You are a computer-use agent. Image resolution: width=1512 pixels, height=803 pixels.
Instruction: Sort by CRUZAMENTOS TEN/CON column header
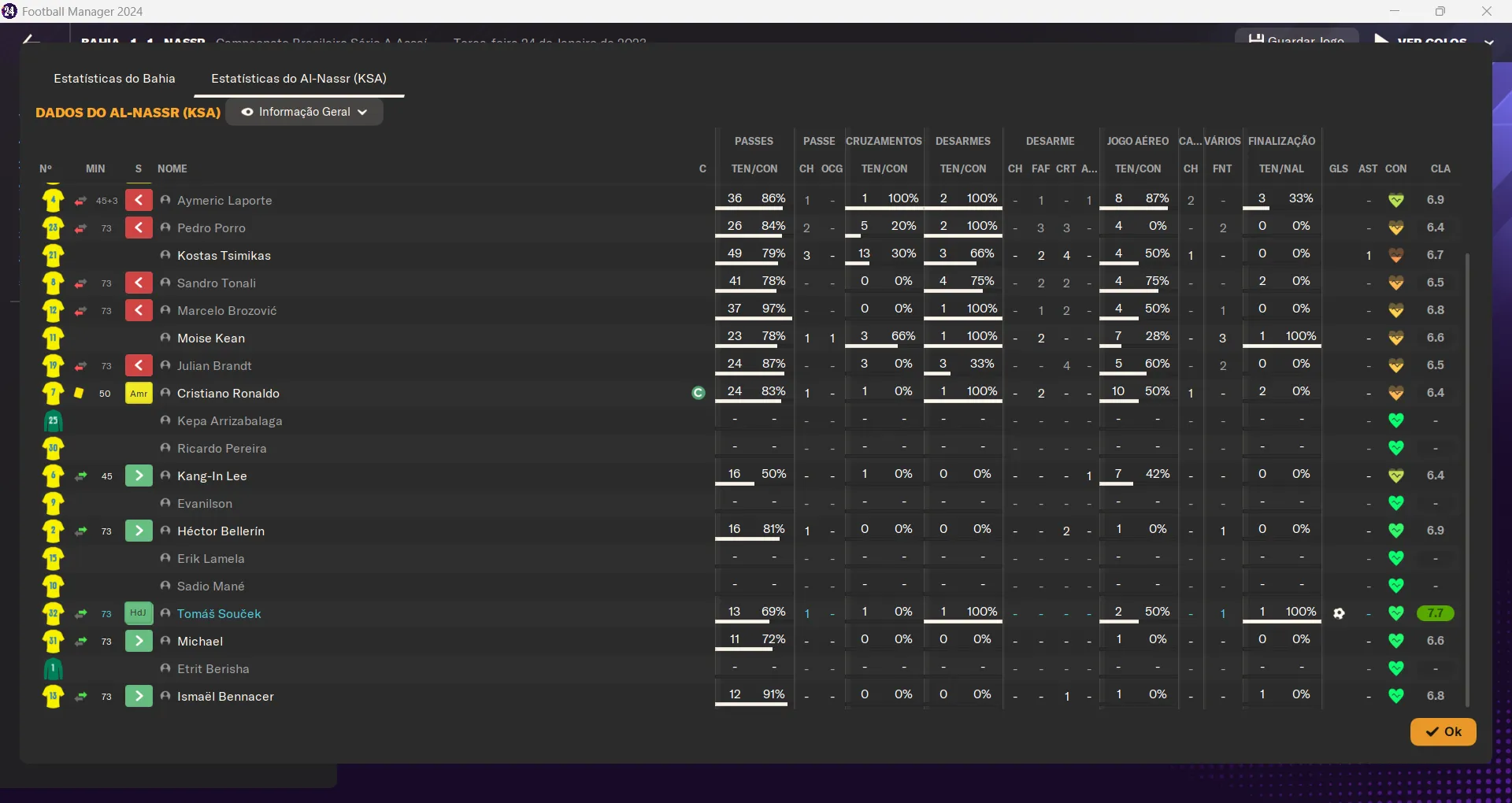click(x=884, y=168)
